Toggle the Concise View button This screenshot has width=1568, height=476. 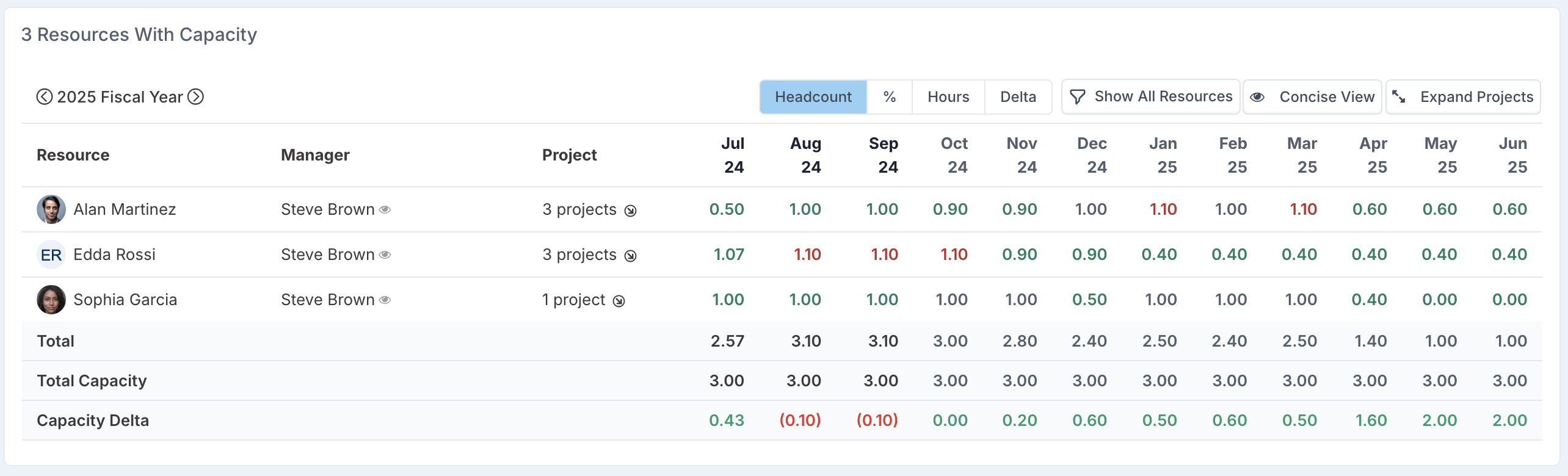pos(1312,97)
